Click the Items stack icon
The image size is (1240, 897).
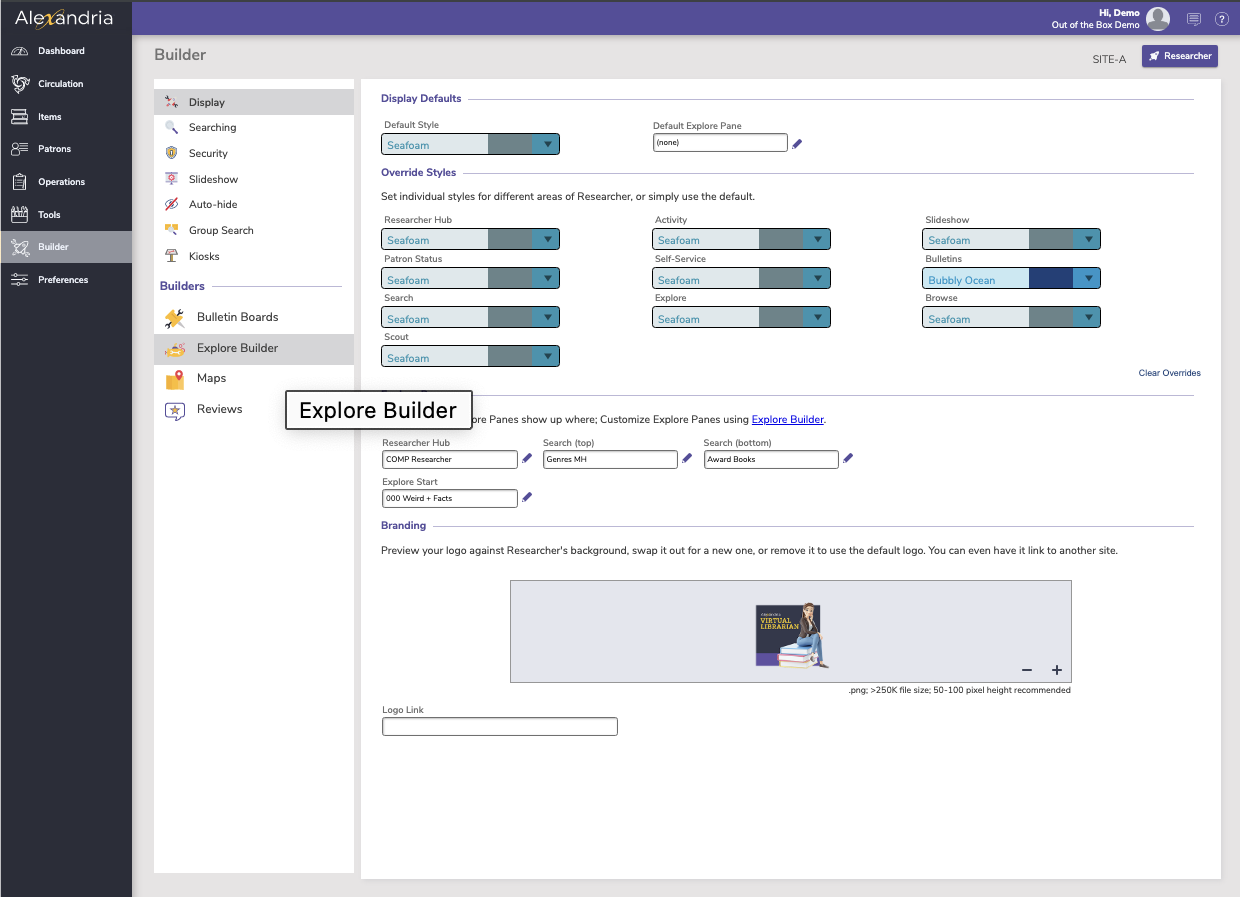click(x=19, y=117)
